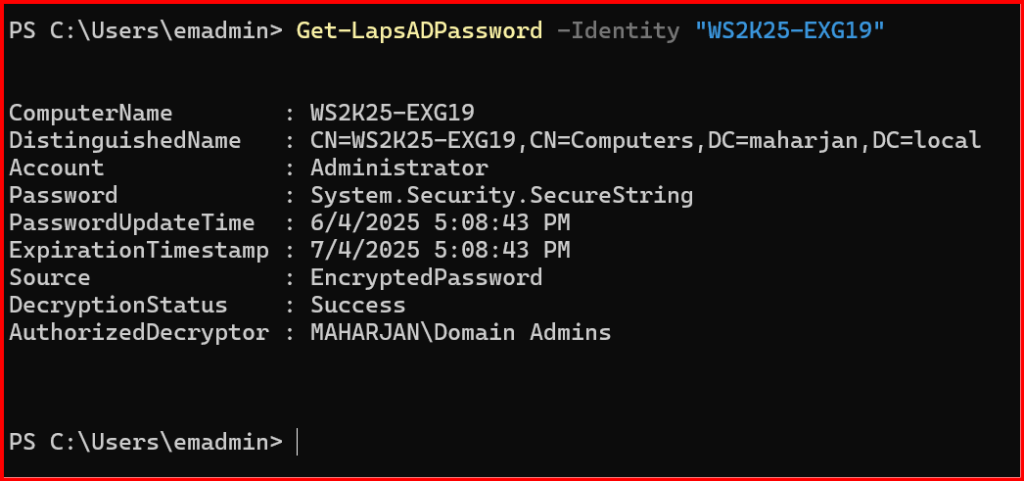Click the MAHARJAN\Domain Admins decryptor value

tap(461, 332)
